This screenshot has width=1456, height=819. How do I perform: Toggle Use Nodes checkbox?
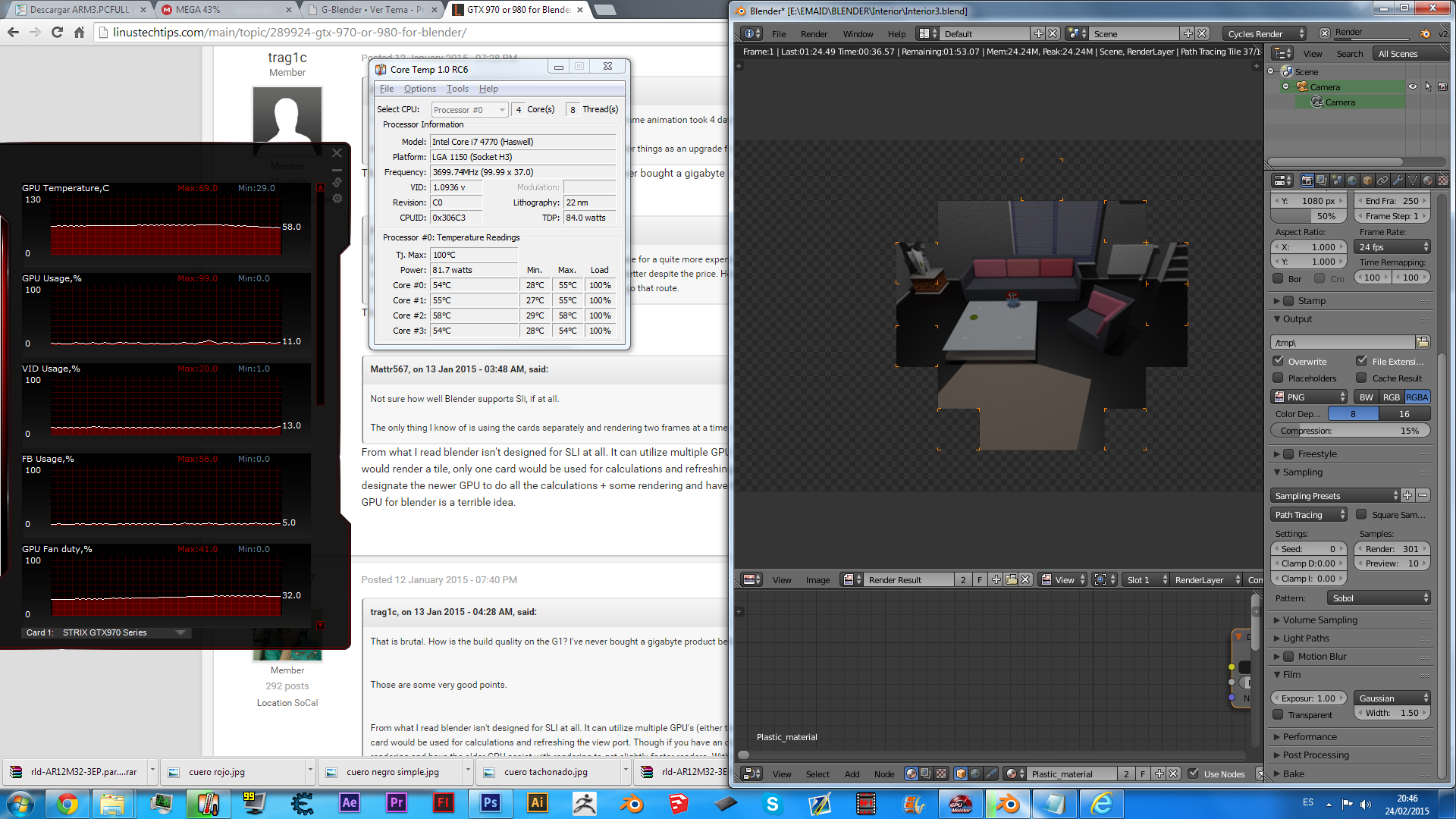coord(1194,773)
